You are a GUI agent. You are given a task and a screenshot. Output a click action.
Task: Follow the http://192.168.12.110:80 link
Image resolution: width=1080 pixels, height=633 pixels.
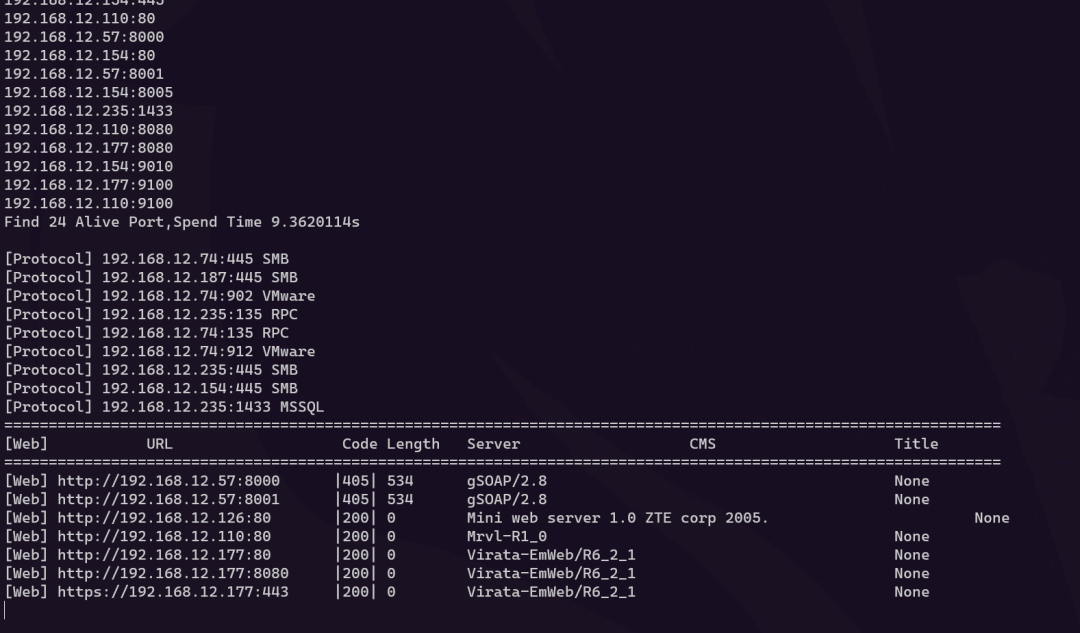(164, 536)
